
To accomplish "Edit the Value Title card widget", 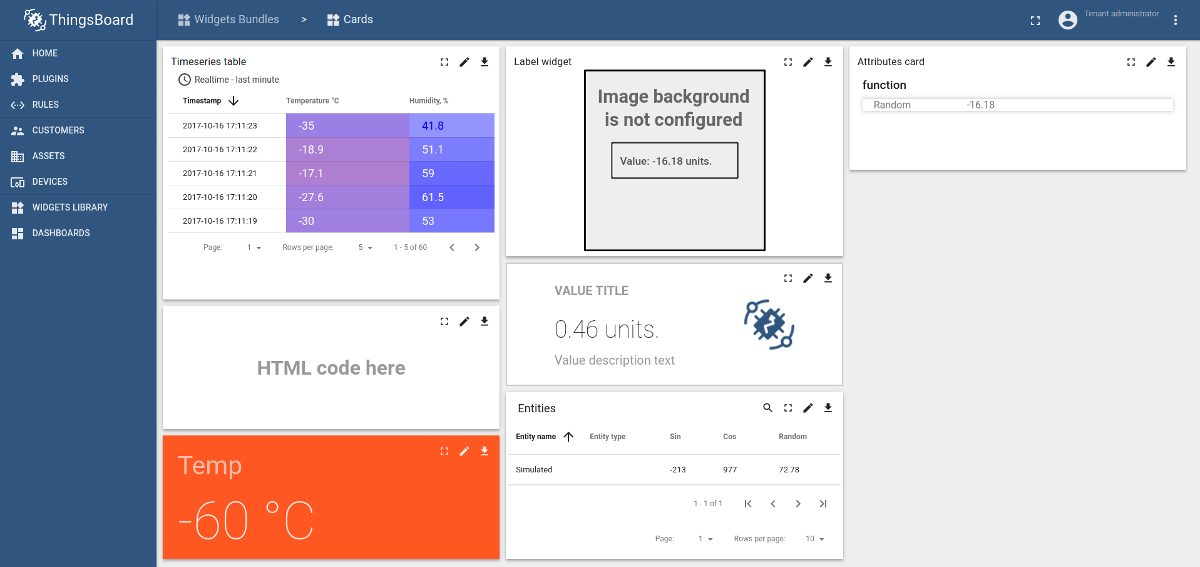I will pos(808,278).
